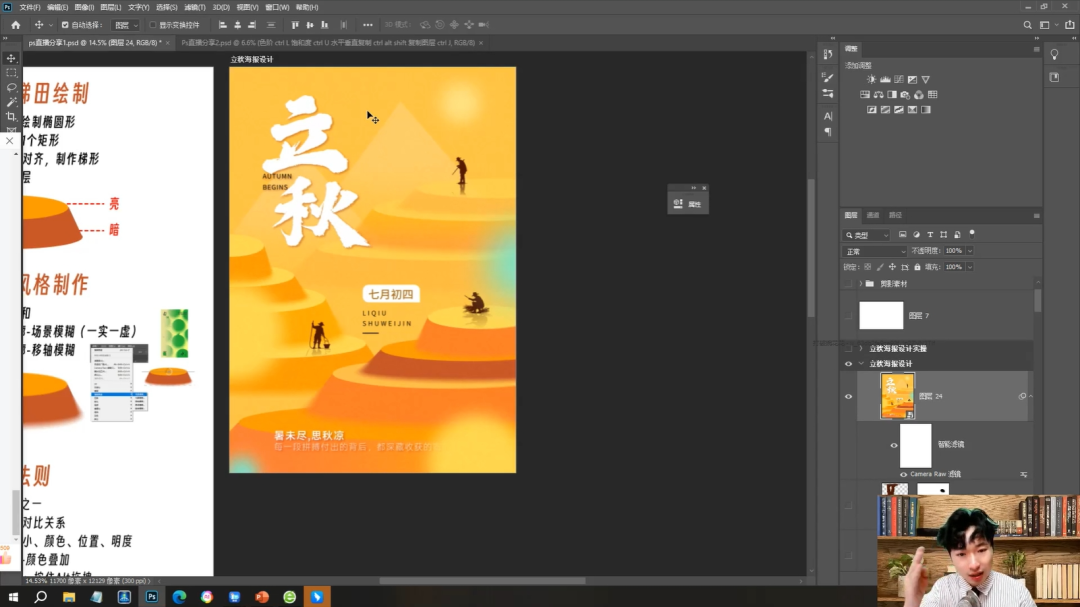Screen dimensions: 1080x607
Task: Select the Magic Wand tool
Action: [11, 101]
